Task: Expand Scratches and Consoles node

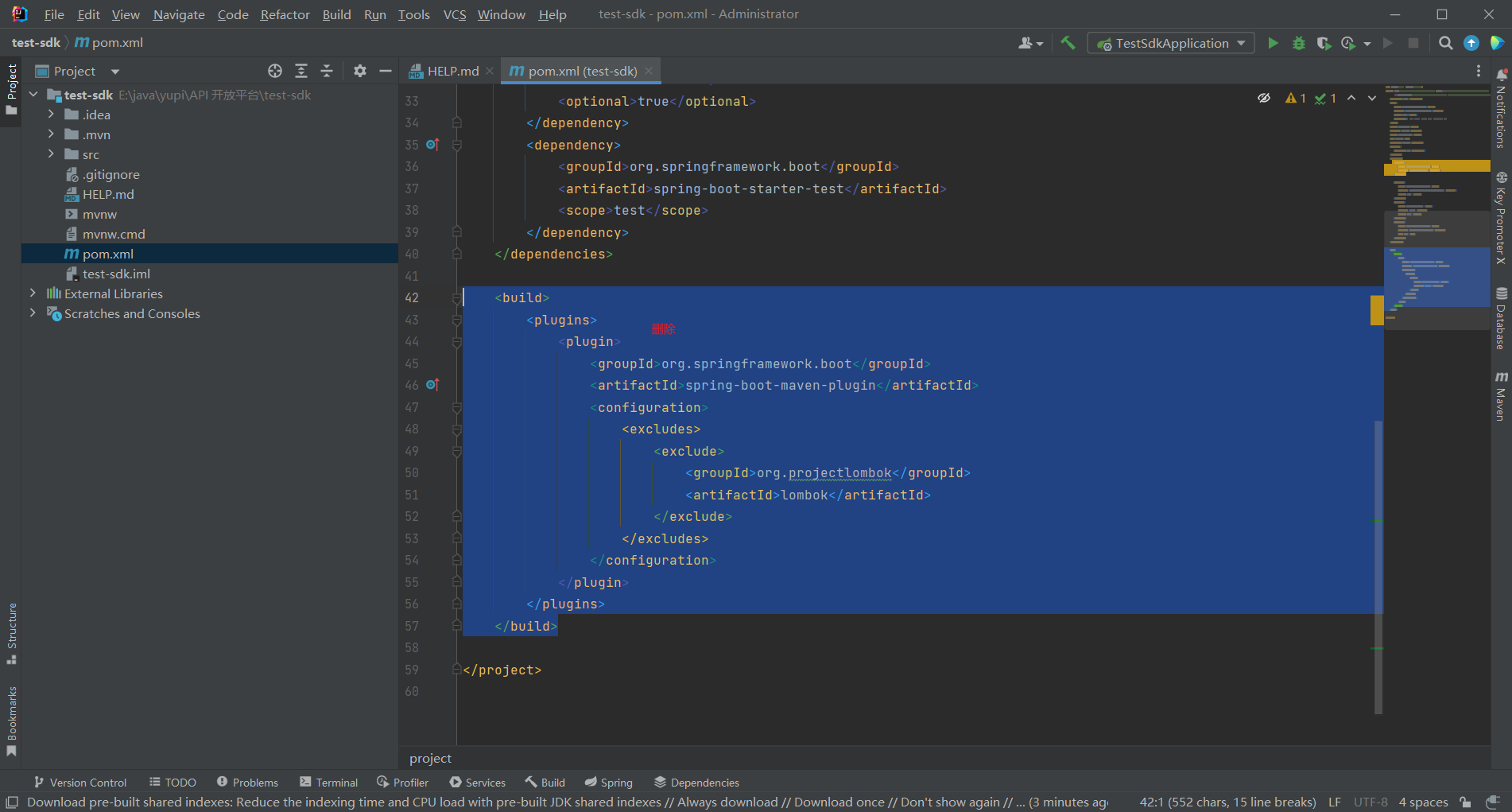Action: pyautogui.click(x=33, y=313)
